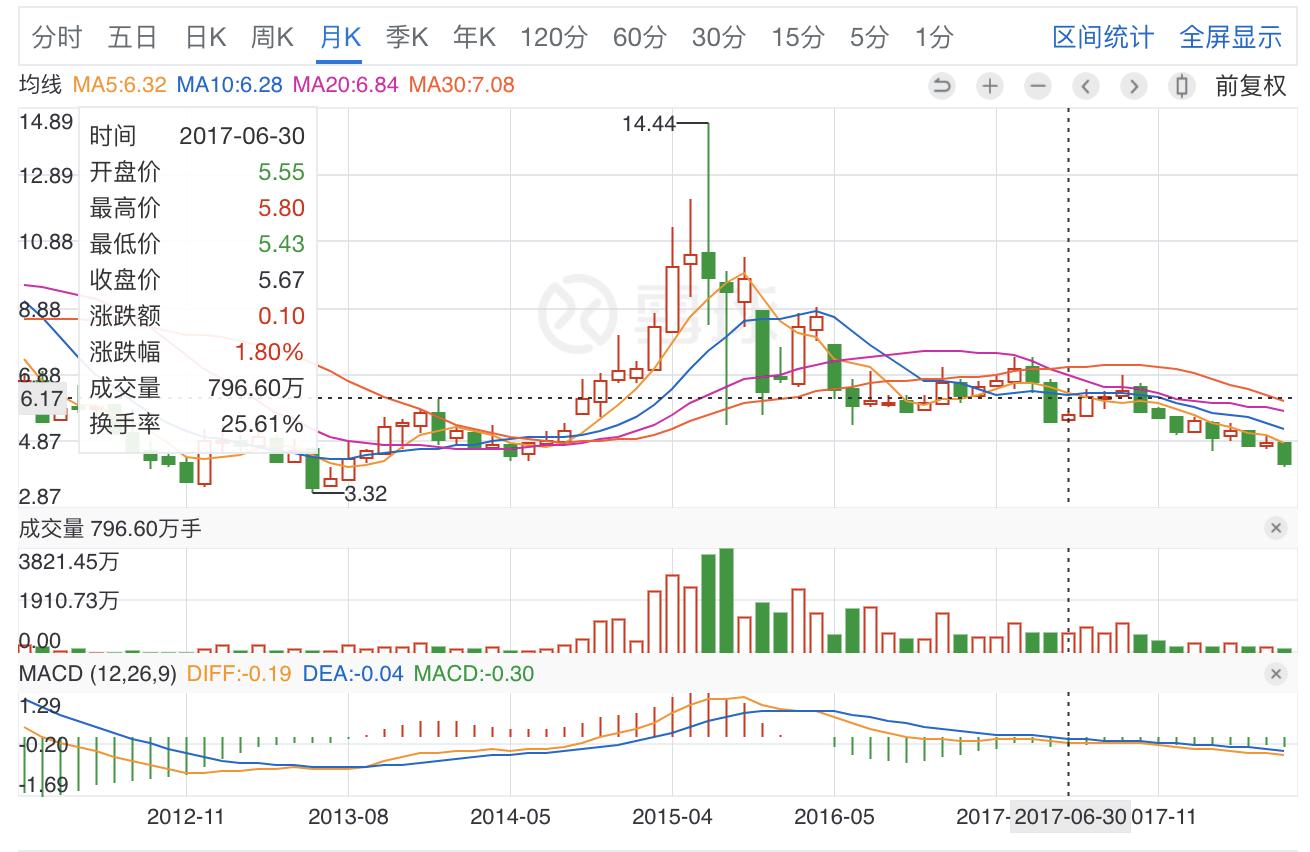
Task: Move chart right with the chevron icon
Action: (x=1133, y=86)
